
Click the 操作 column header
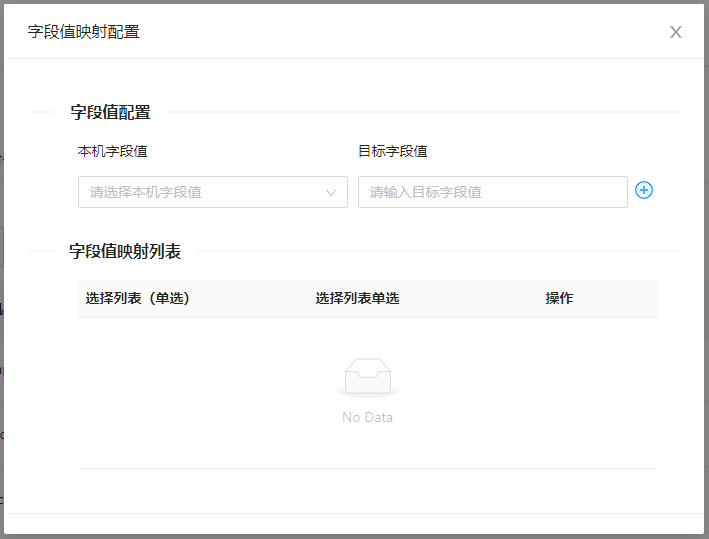coord(559,298)
